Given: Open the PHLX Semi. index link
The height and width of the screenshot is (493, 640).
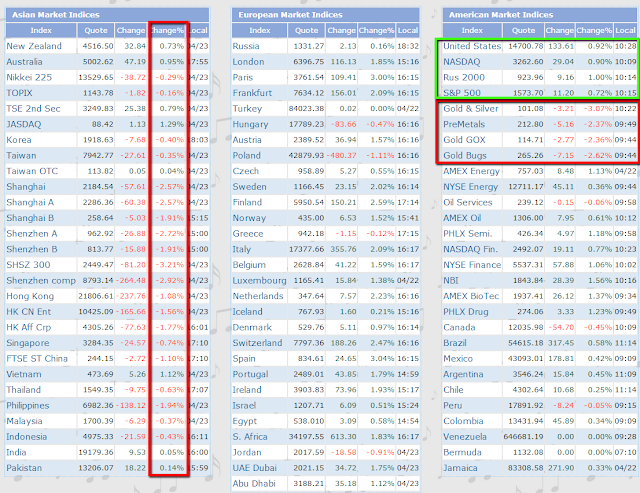Looking at the screenshot, I should pos(468,233).
